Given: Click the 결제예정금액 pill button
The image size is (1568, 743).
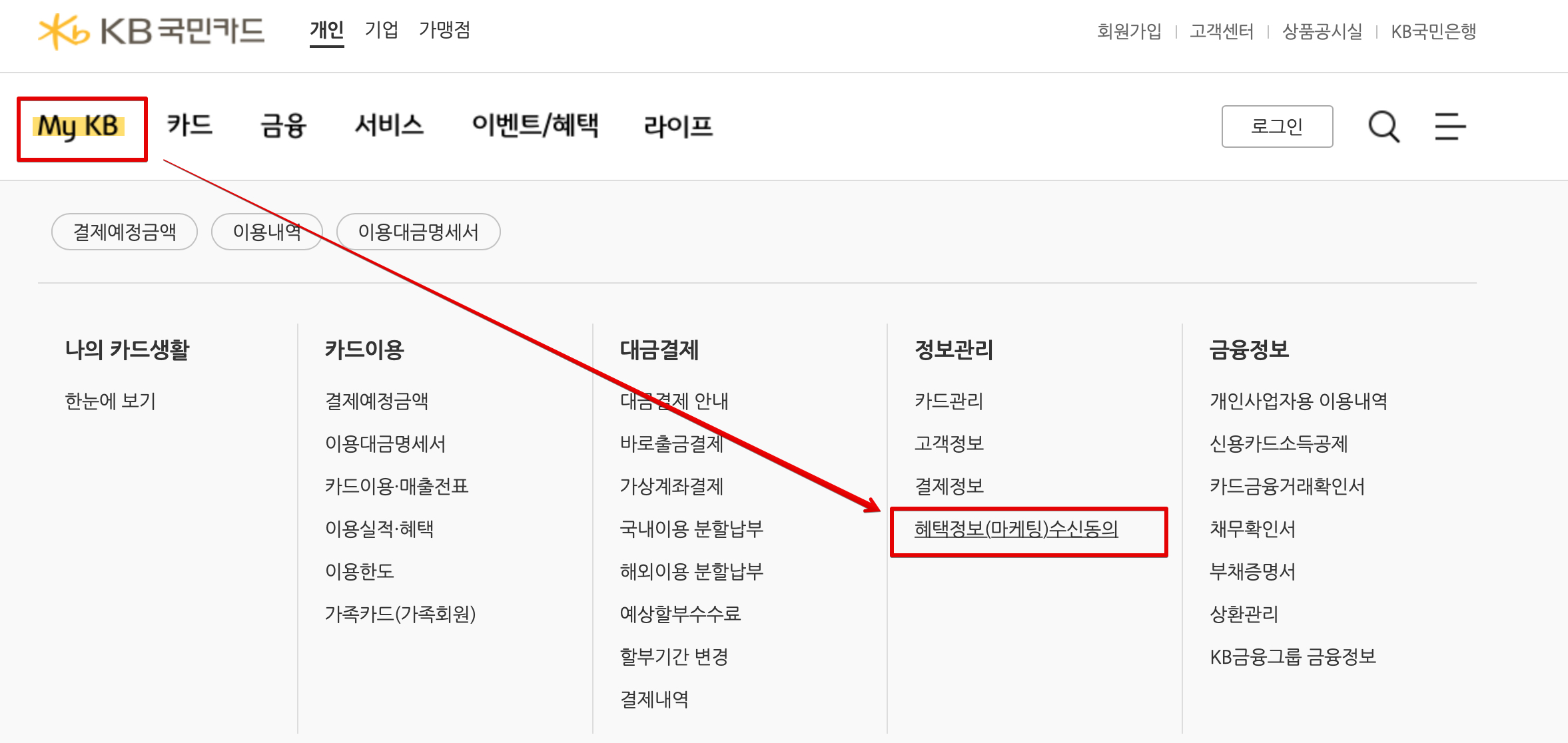Looking at the screenshot, I should click(125, 232).
